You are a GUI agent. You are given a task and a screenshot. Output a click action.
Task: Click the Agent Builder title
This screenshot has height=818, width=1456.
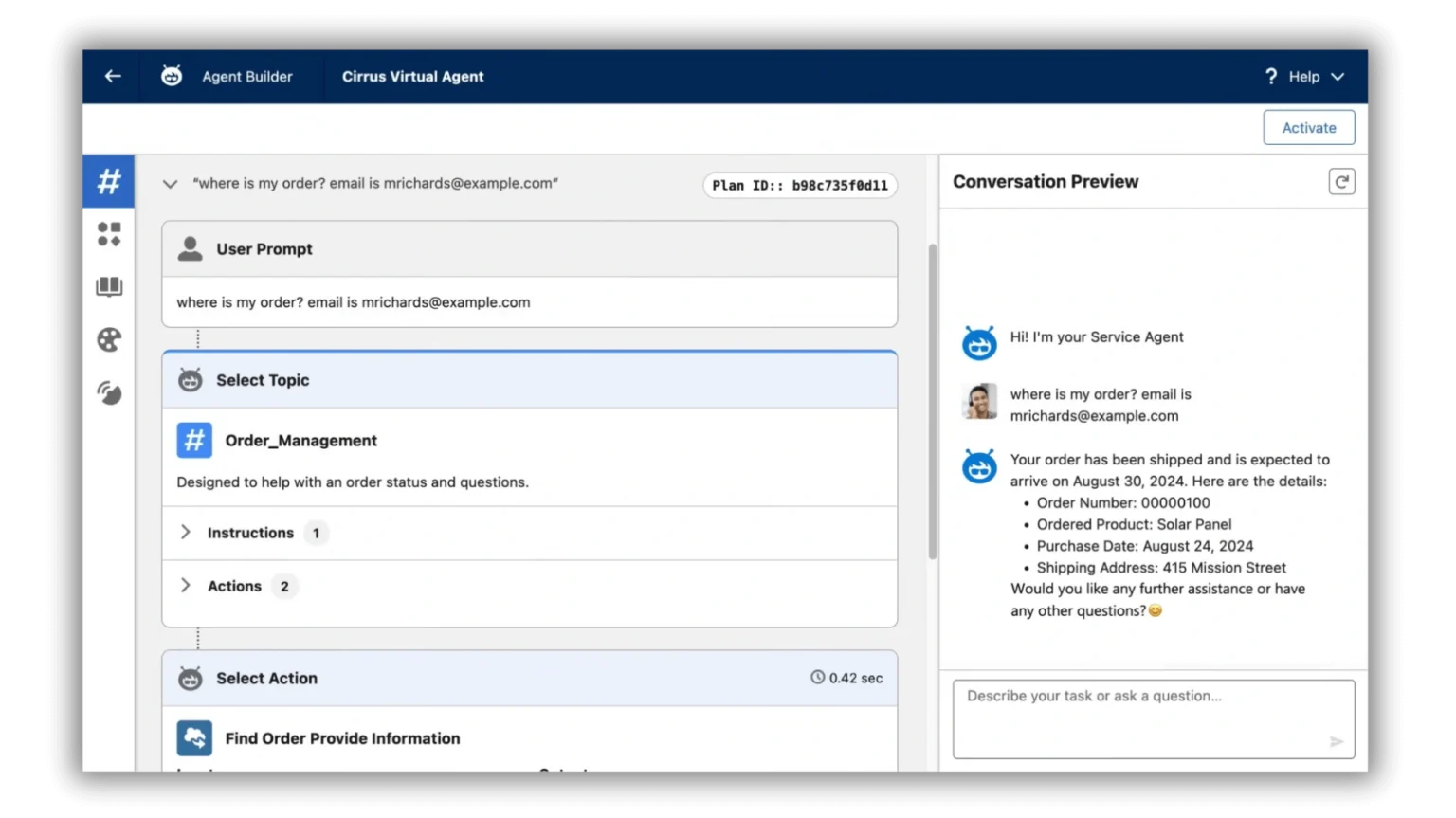246,77
